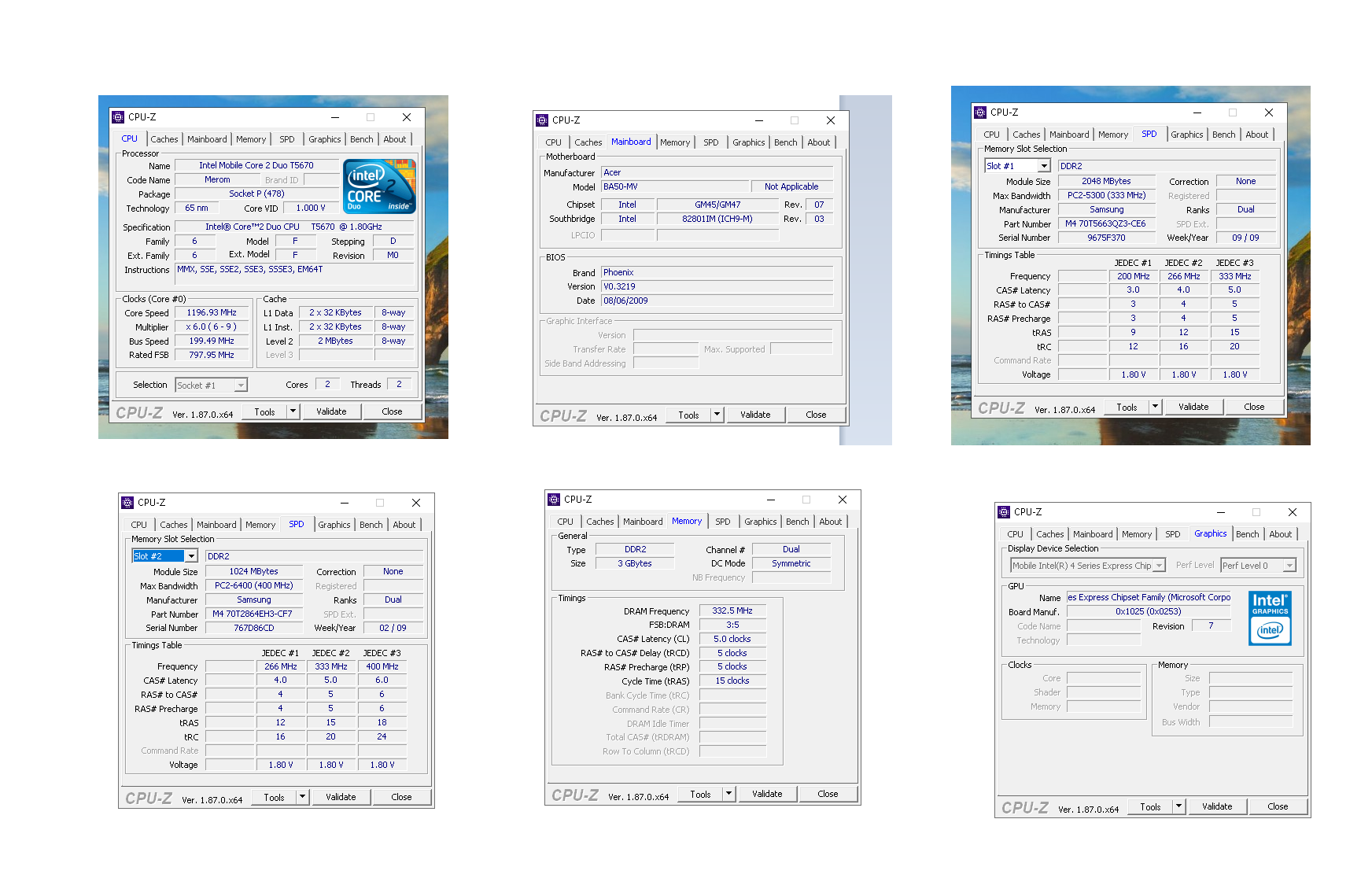Click CPU-Z title icon in Slot #2 window
This screenshot has width=1372, height=878.
(127, 503)
